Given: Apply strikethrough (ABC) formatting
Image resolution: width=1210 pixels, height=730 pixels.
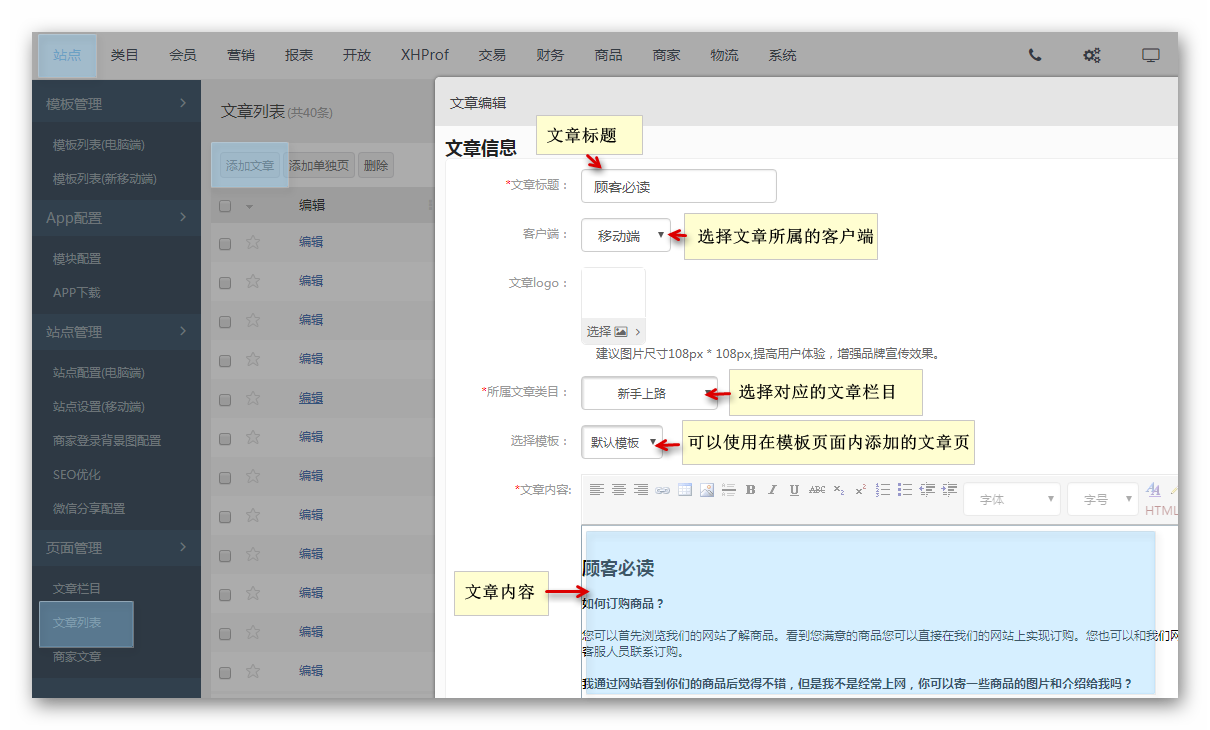Looking at the screenshot, I should (x=817, y=490).
